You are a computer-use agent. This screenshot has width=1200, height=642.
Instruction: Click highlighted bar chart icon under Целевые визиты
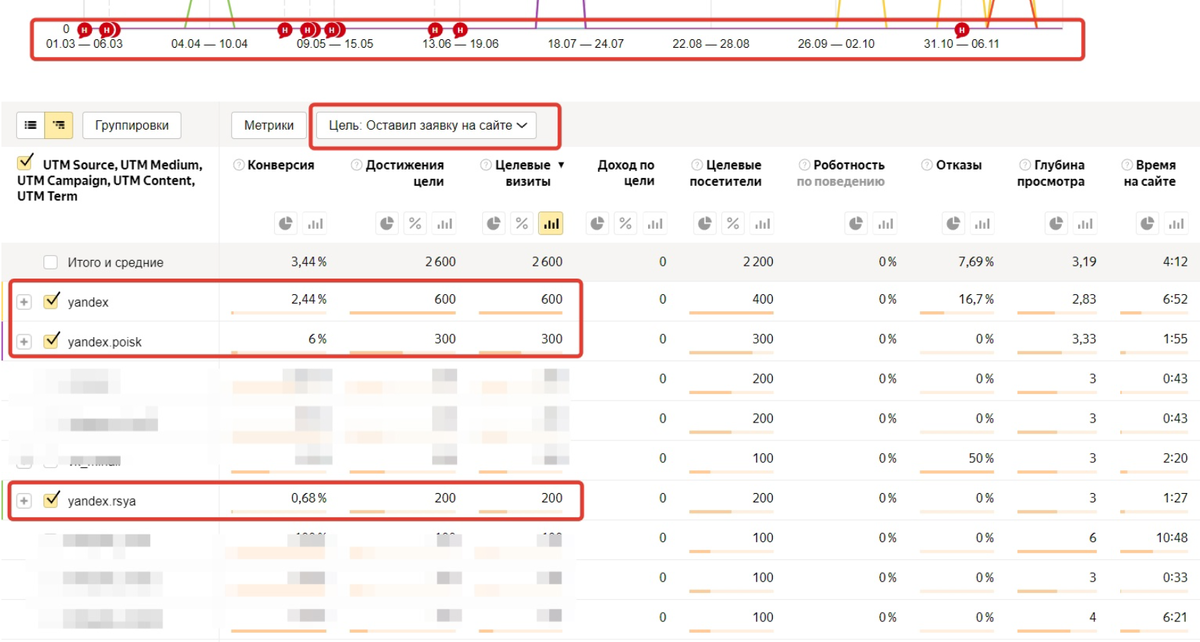tap(551, 224)
